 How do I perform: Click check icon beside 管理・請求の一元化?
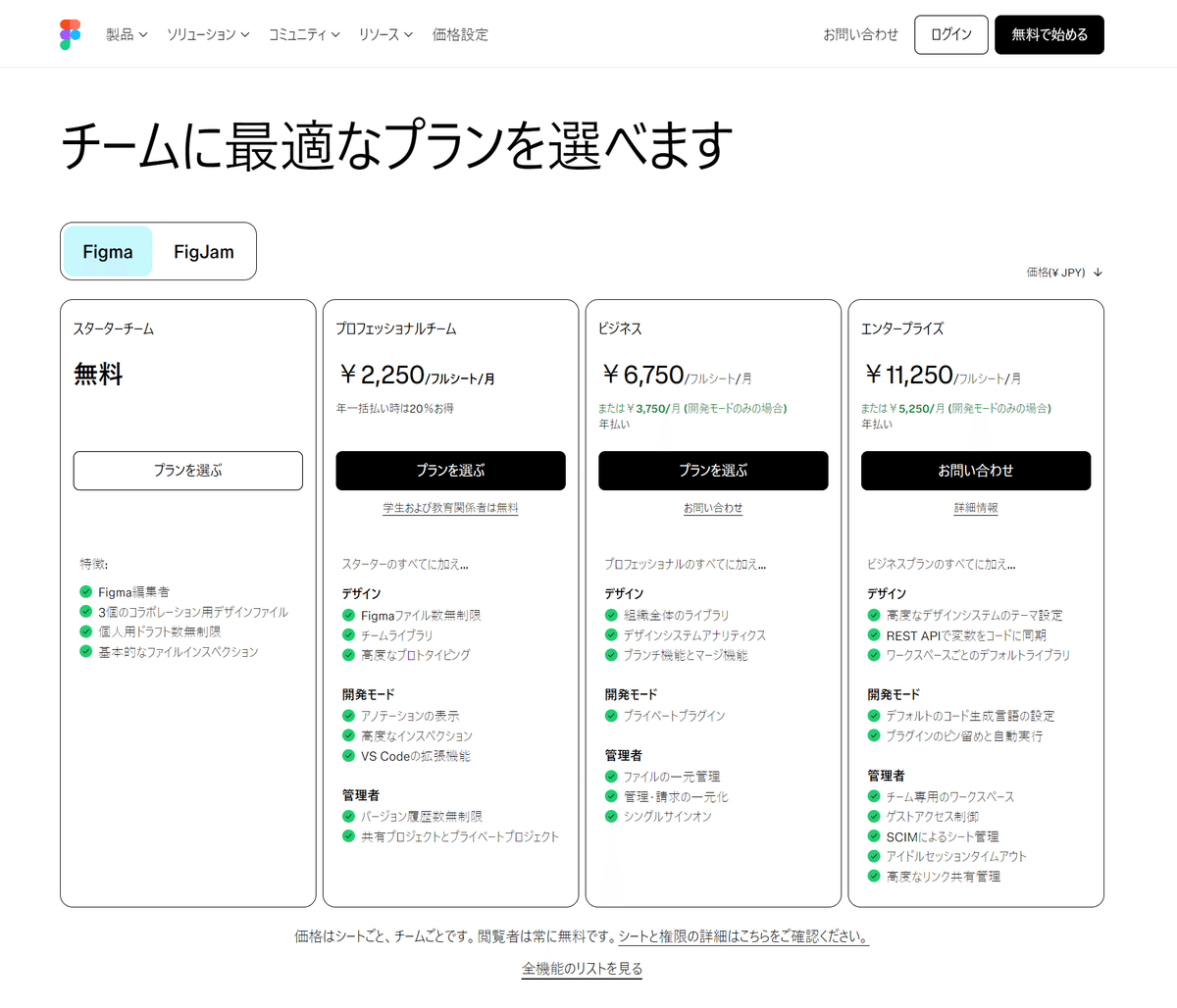(611, 796)
